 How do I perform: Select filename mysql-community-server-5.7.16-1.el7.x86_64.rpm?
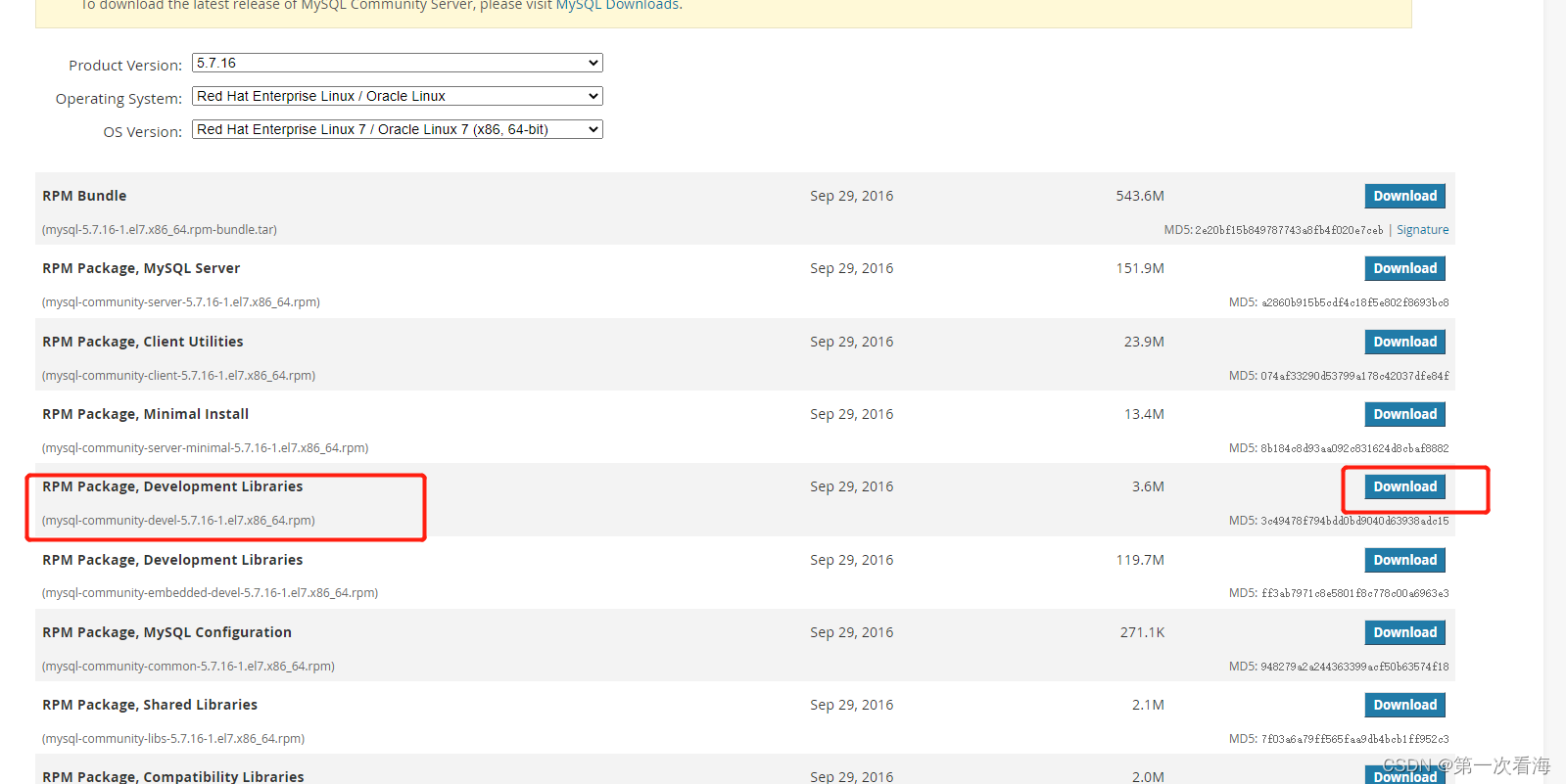click(x=181, y=302)
